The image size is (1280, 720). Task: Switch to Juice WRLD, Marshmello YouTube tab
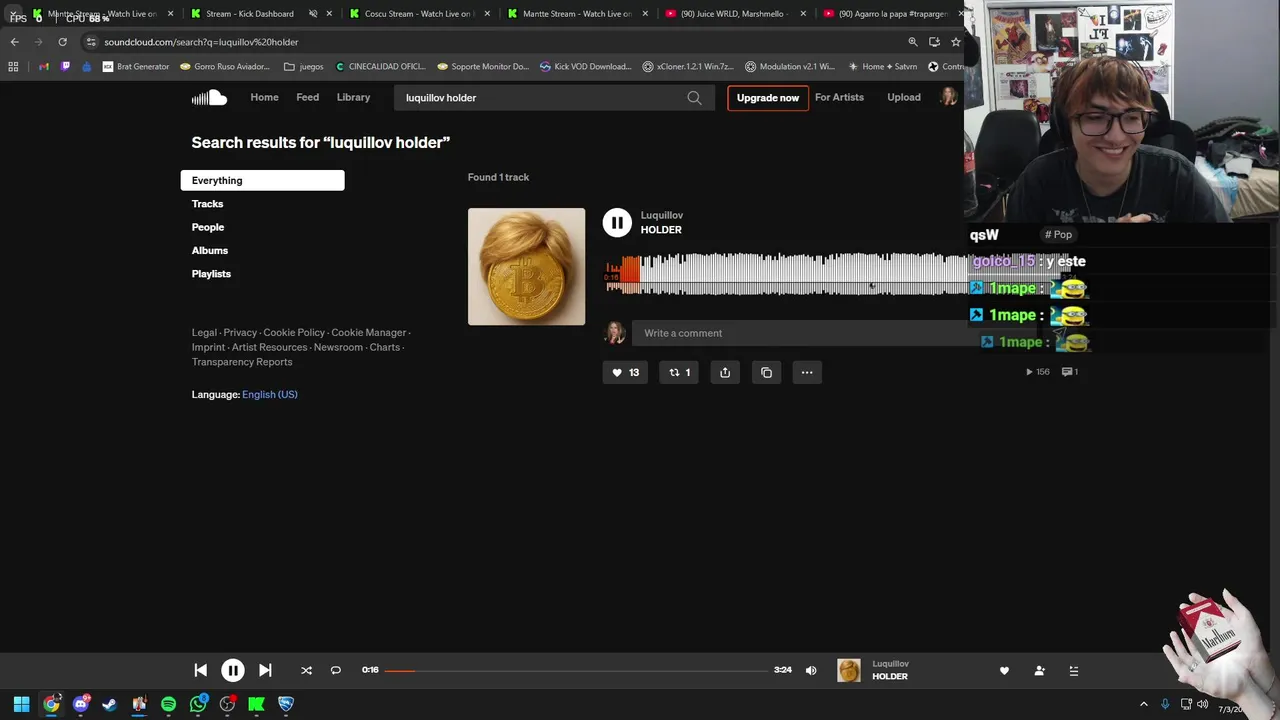pos(733,14)
